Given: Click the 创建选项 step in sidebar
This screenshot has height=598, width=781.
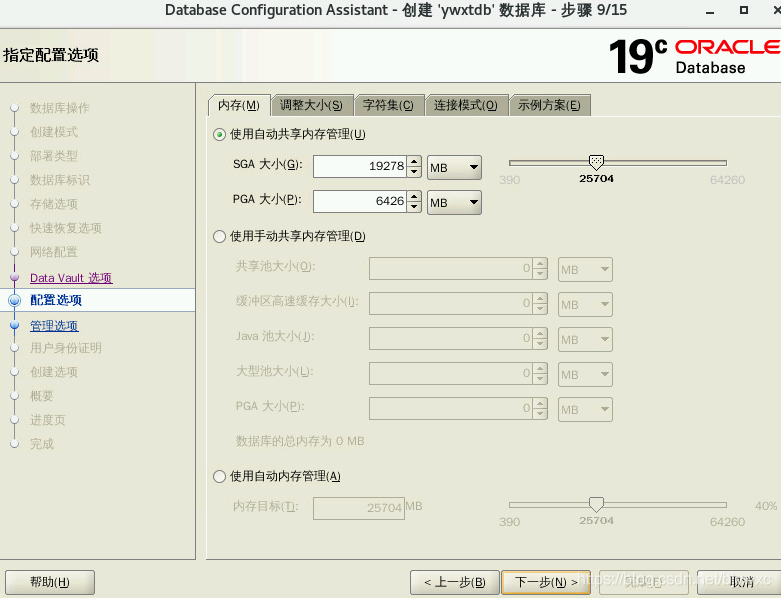Looking at the screenshot, I should [x=54, y=372].
